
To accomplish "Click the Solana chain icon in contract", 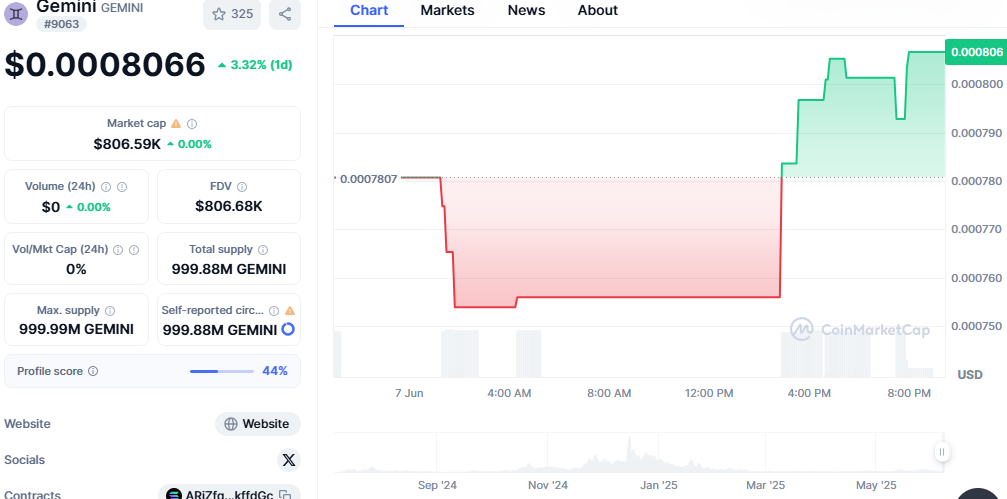I will click(173, 495).
